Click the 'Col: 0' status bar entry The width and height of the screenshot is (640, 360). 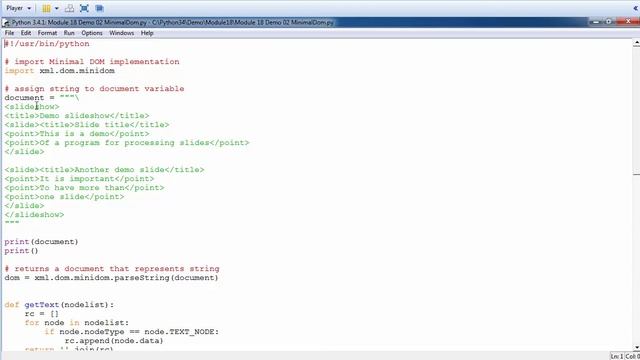632,356
